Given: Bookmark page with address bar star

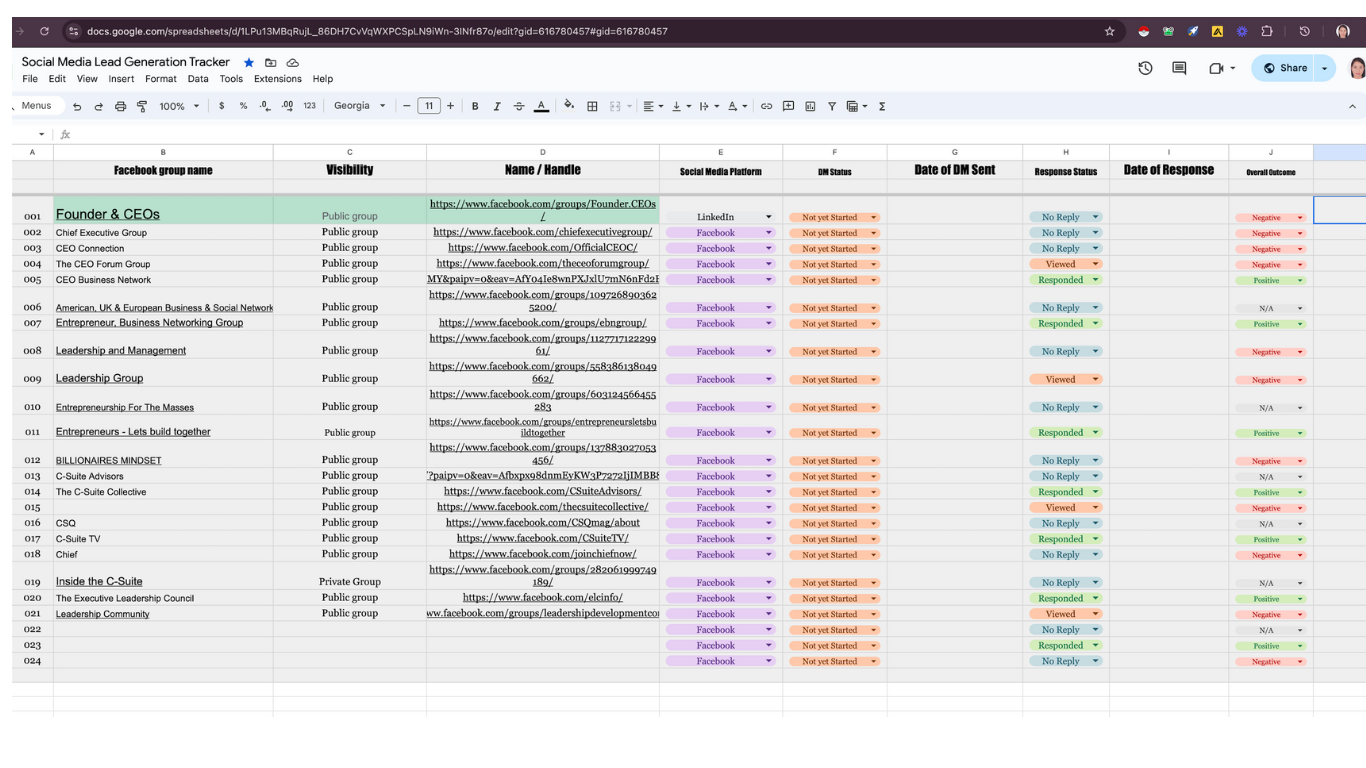Looking at the screenshot, I should [1109, 31].
